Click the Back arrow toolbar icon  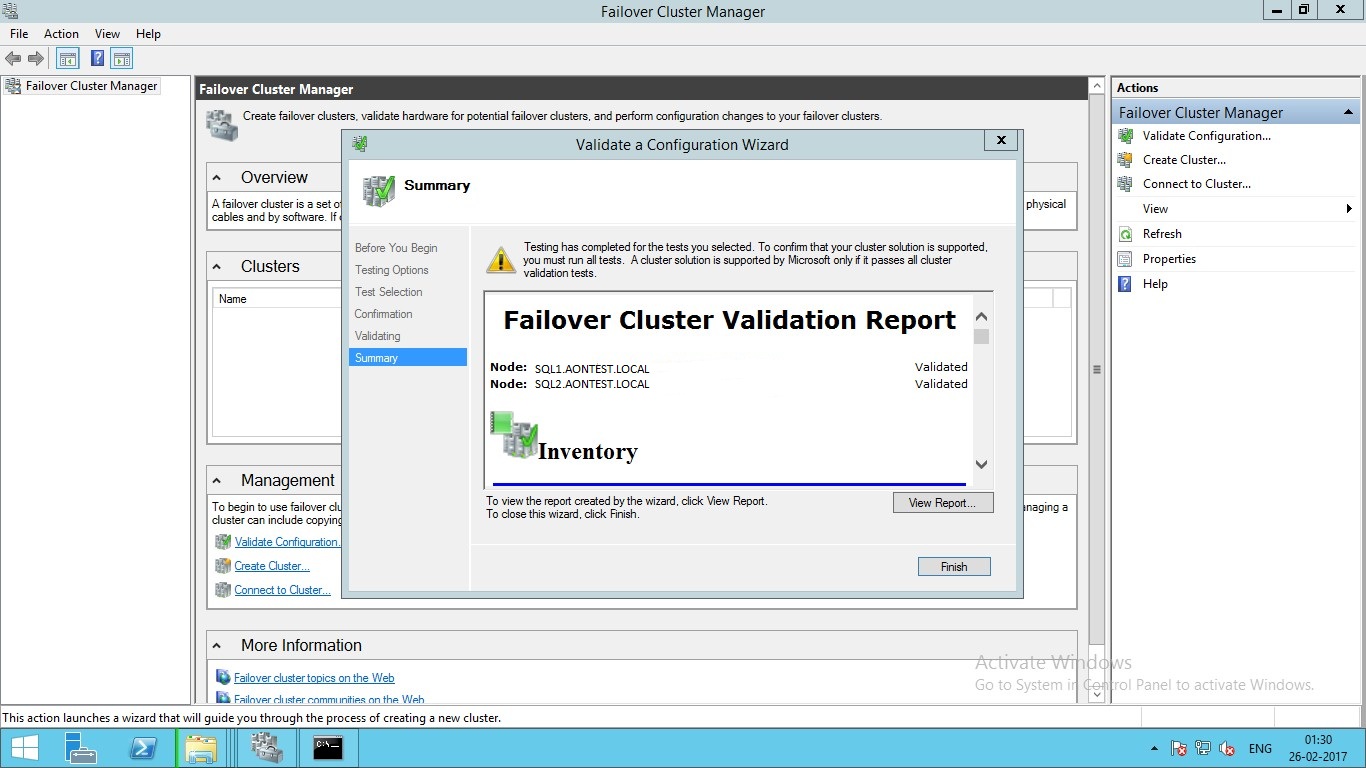[13, 59]
